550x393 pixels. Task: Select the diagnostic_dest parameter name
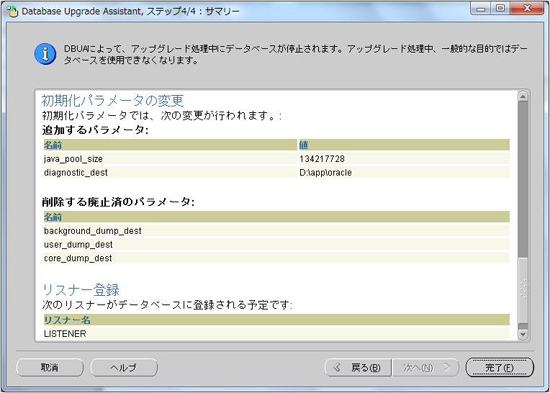click(x=76, y=173)
